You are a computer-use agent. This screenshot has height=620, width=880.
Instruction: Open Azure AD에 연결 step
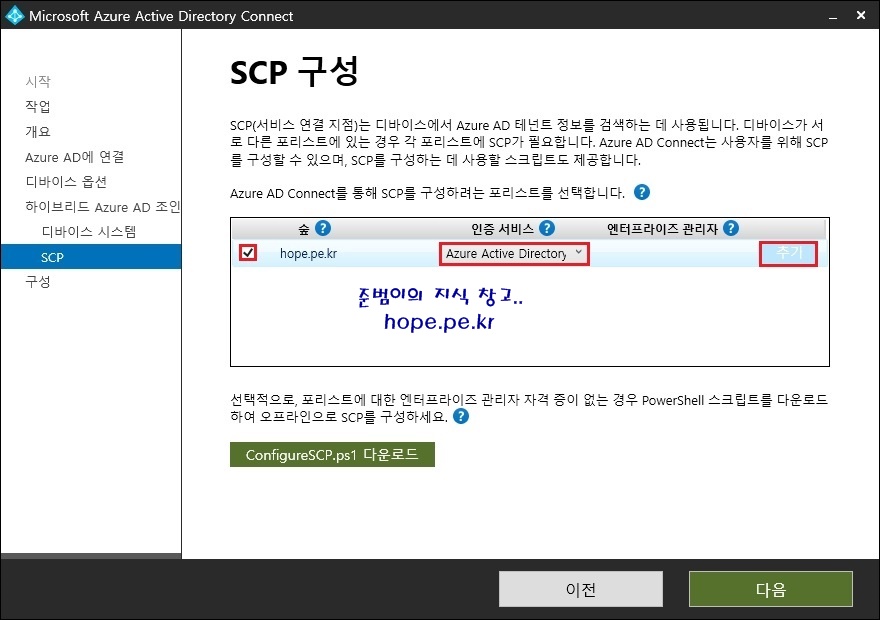pyautogui.click(x=75, y=157)
